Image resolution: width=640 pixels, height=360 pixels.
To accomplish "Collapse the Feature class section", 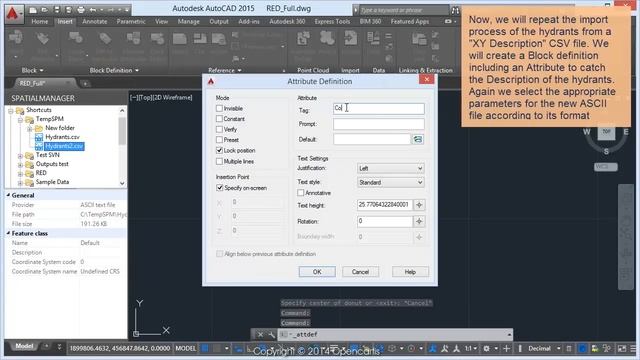I will (x=8, y=233).
